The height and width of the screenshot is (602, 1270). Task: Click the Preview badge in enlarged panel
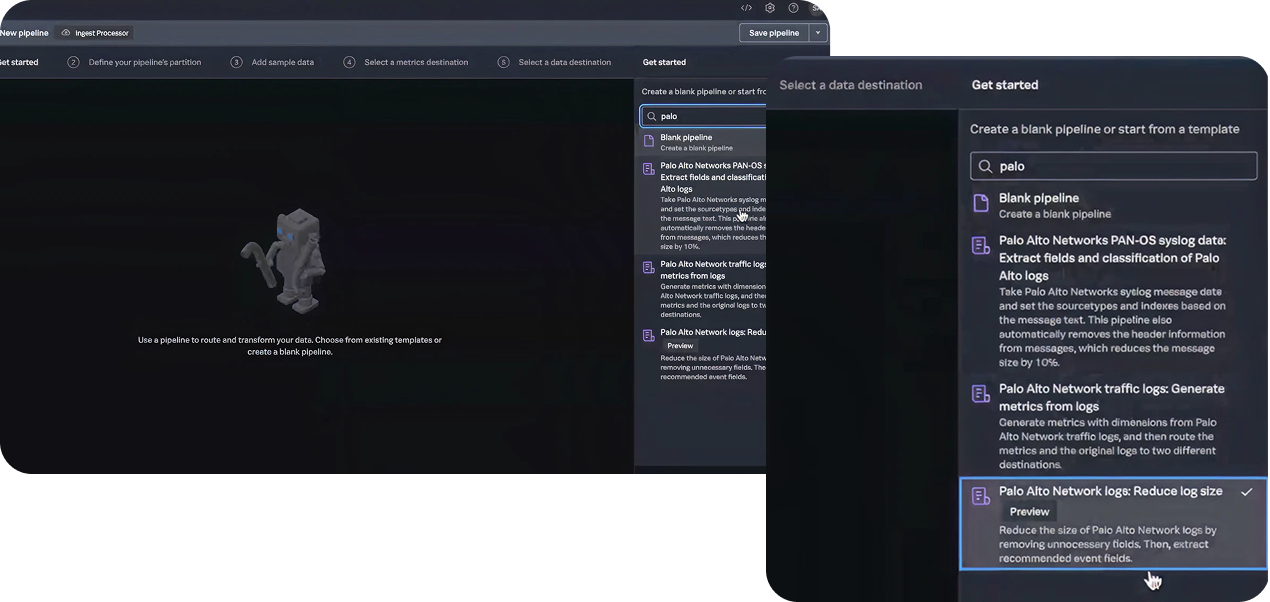click(x=1029, y=512)
